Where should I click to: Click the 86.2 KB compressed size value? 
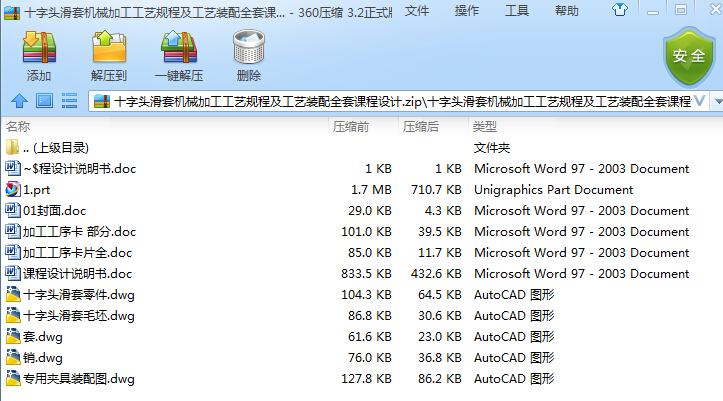coord(440,378)
